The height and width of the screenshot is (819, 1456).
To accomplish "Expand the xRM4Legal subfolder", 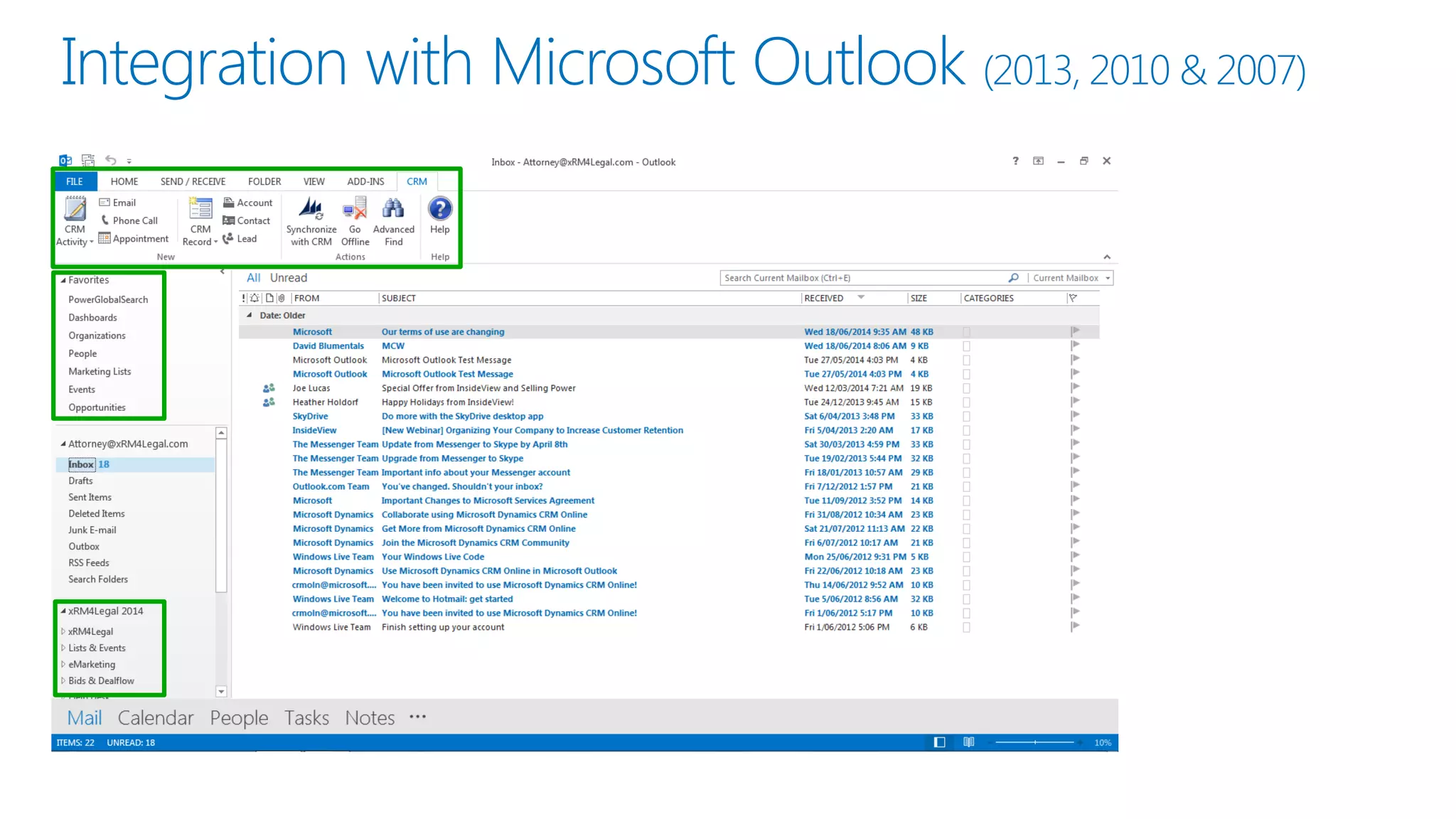I will pyautogui.click(x=63, y=631).
